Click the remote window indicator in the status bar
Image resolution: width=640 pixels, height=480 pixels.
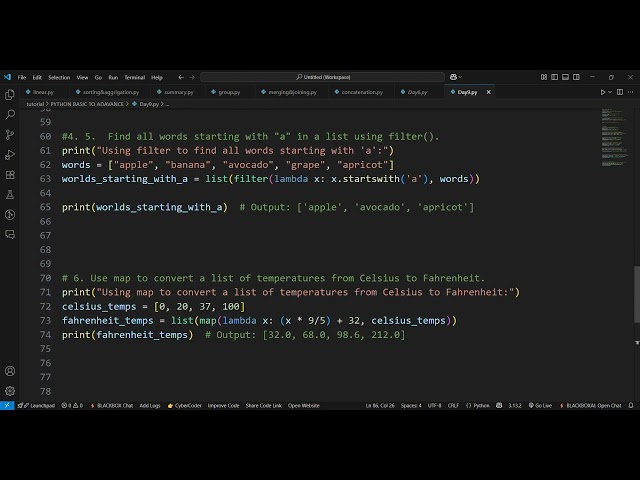7,406
